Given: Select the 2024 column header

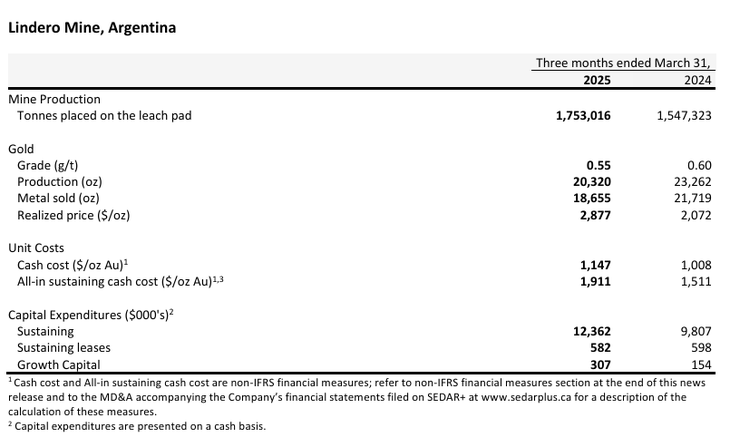Looking at the screenshot, I should coord(698,80).
